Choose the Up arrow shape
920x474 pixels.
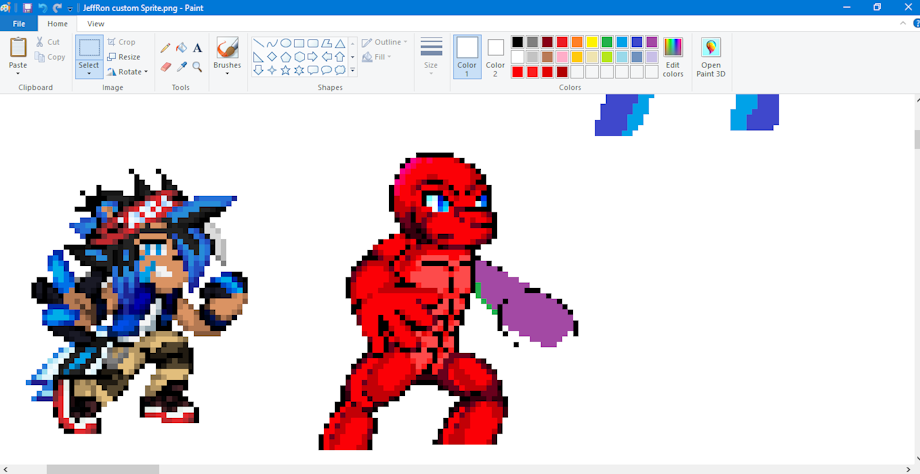(x=340, y=57)
